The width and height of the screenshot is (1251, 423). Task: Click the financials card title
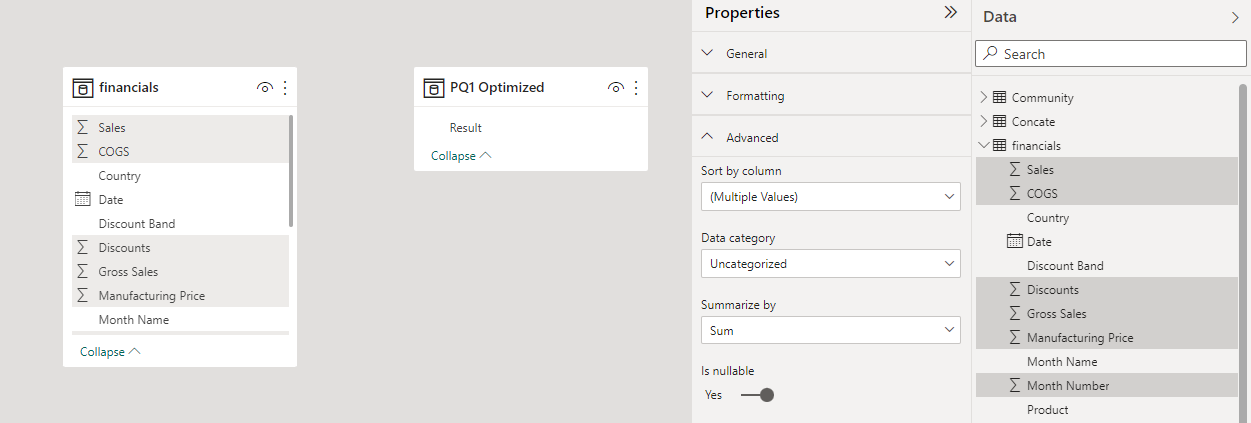(129, 87)
